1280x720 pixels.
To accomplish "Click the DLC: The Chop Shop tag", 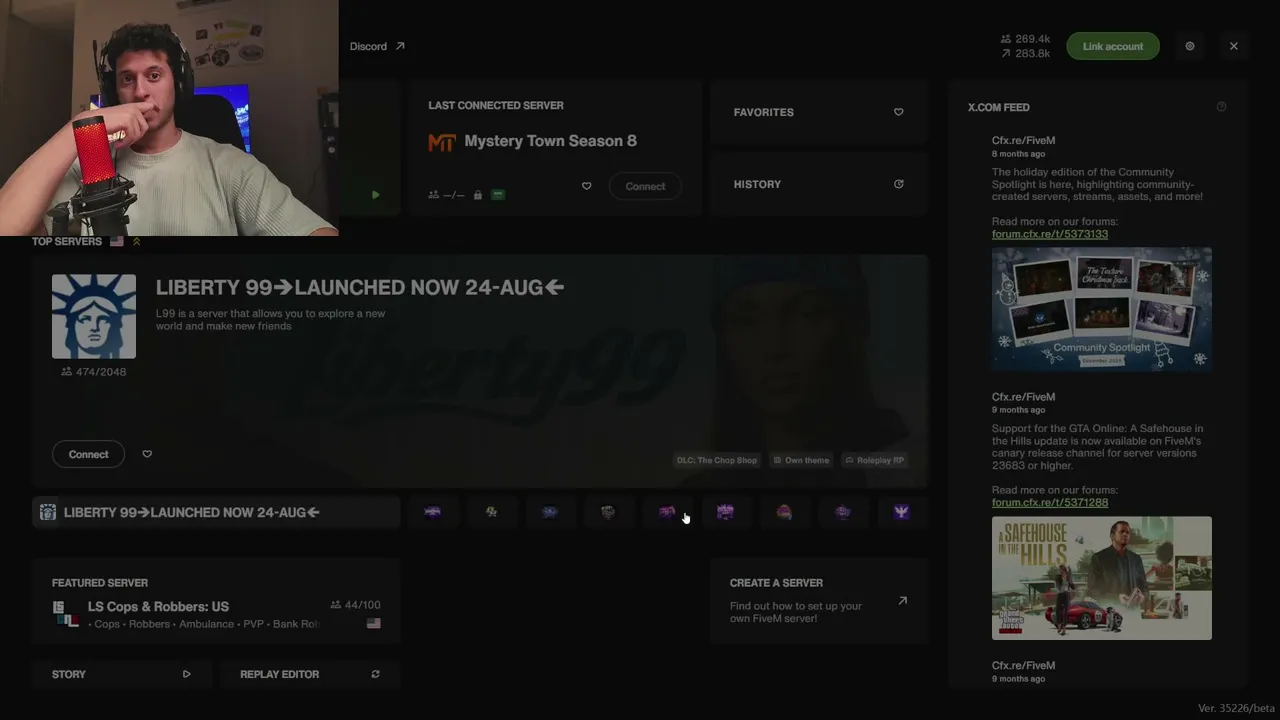I will 717,460.
